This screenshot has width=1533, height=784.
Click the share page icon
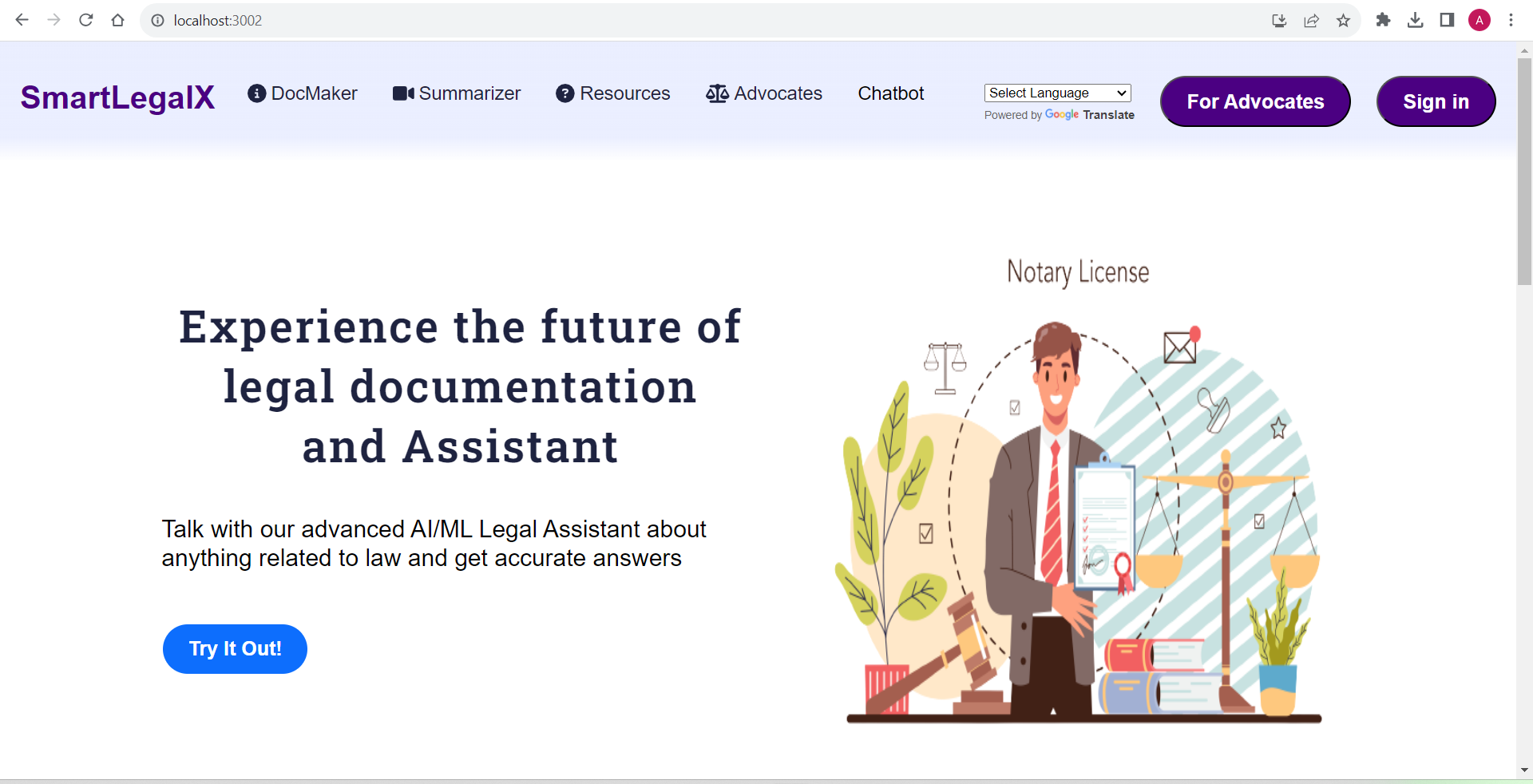[1311, 20]
